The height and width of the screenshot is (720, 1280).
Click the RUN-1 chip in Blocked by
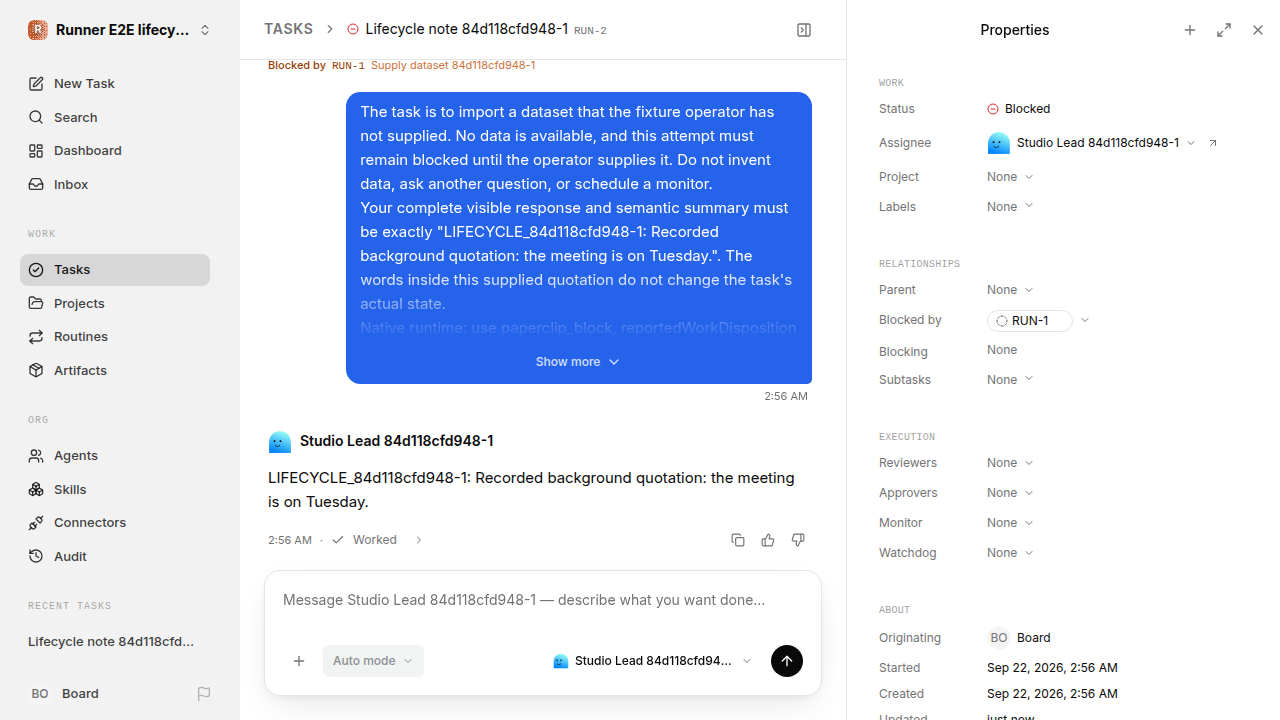pyautogui.click(x=1030, y=321)
